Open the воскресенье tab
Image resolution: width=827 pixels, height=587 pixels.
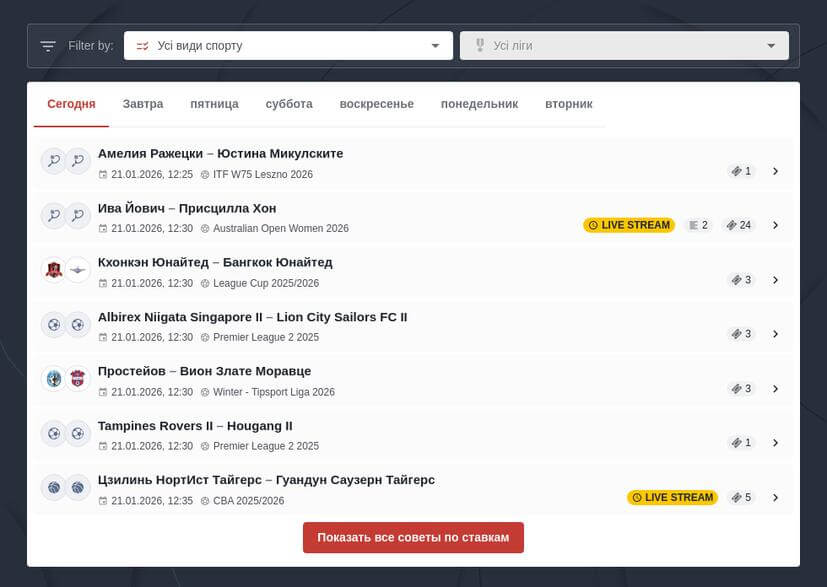pyautogui.click(x=376, y=104)
